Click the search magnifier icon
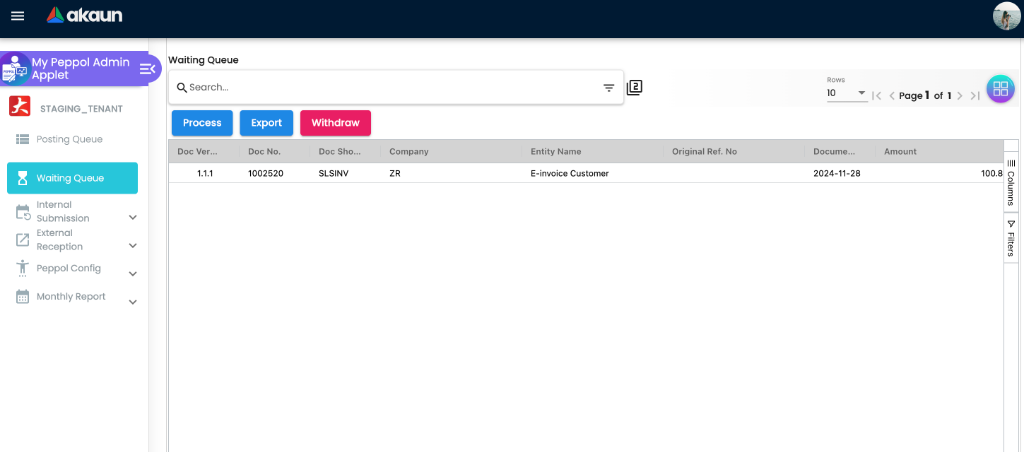This screenshot has width=1024, height=452. 182,88
